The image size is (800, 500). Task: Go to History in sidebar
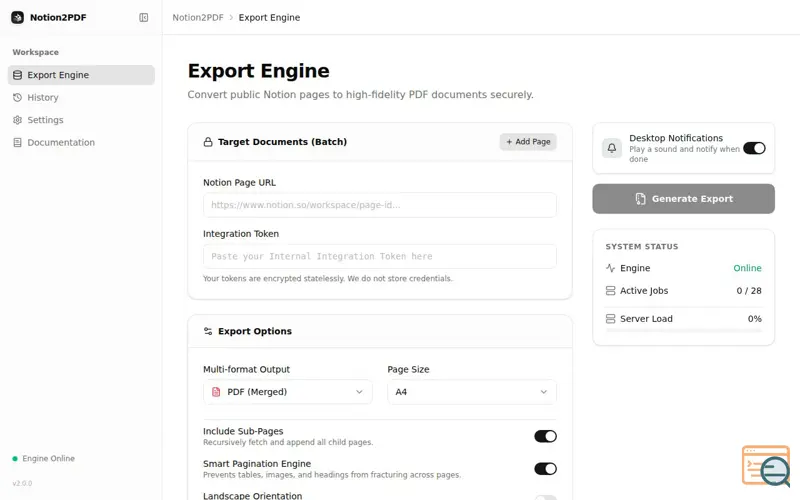(81, 97)
